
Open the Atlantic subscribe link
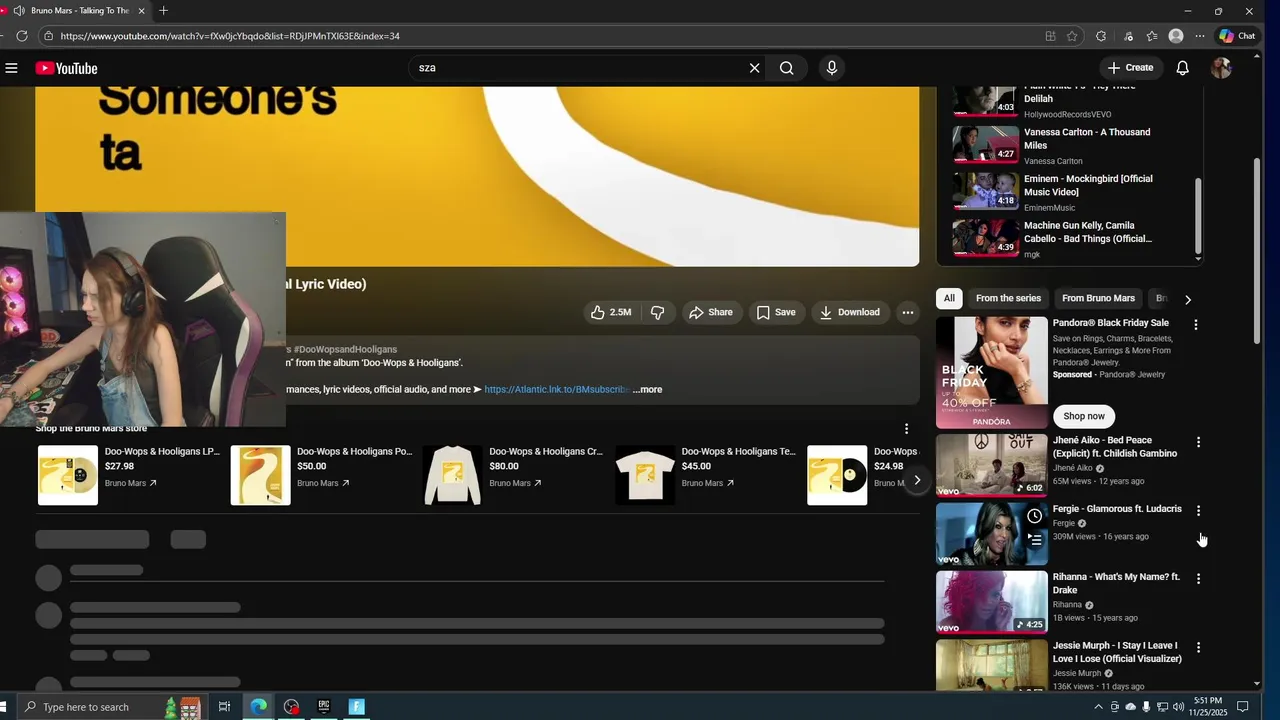click(x=557, y=389)
